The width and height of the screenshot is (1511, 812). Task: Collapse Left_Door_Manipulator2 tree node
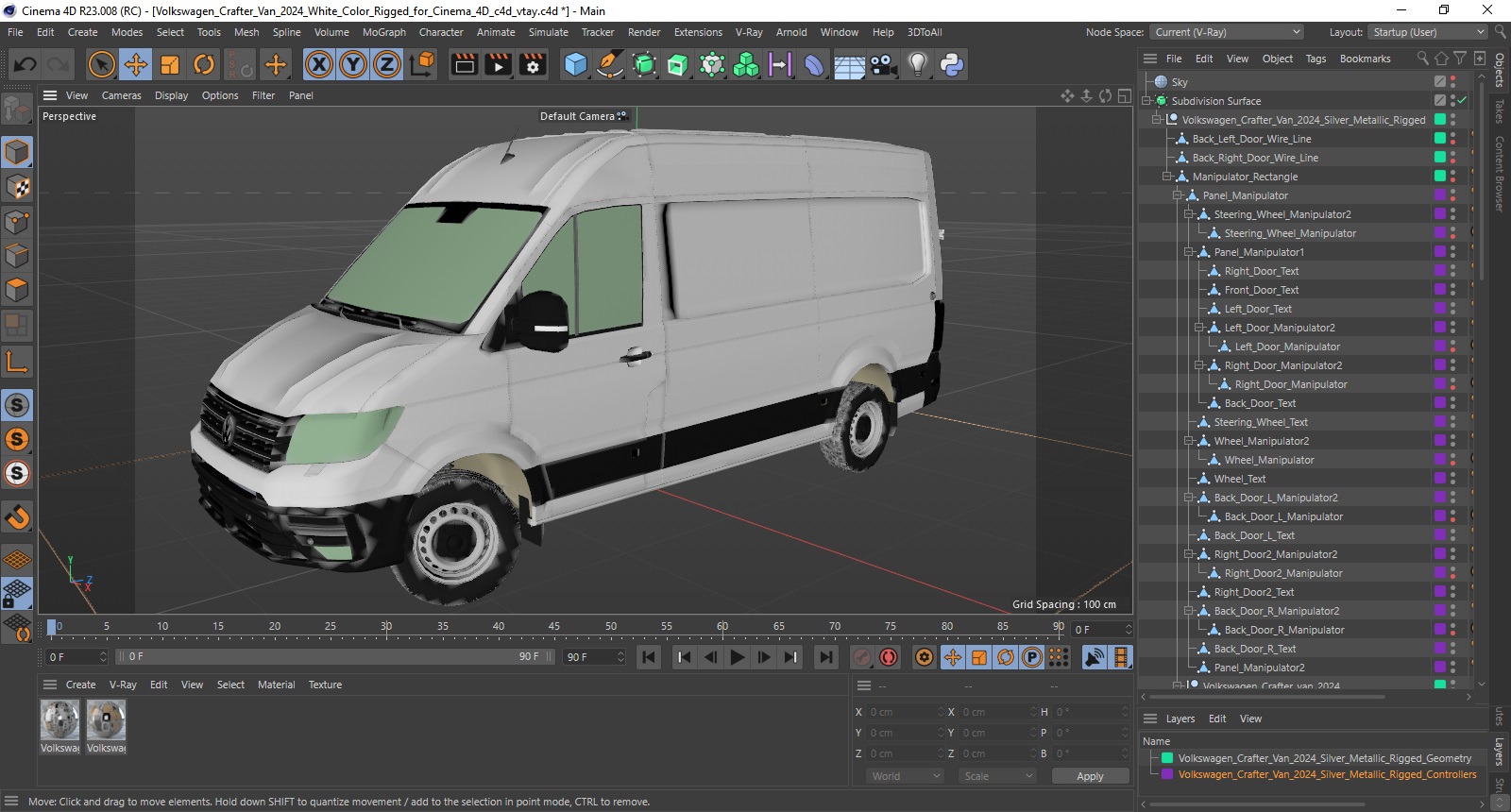pyautogui.click(x=1199, y=328)
